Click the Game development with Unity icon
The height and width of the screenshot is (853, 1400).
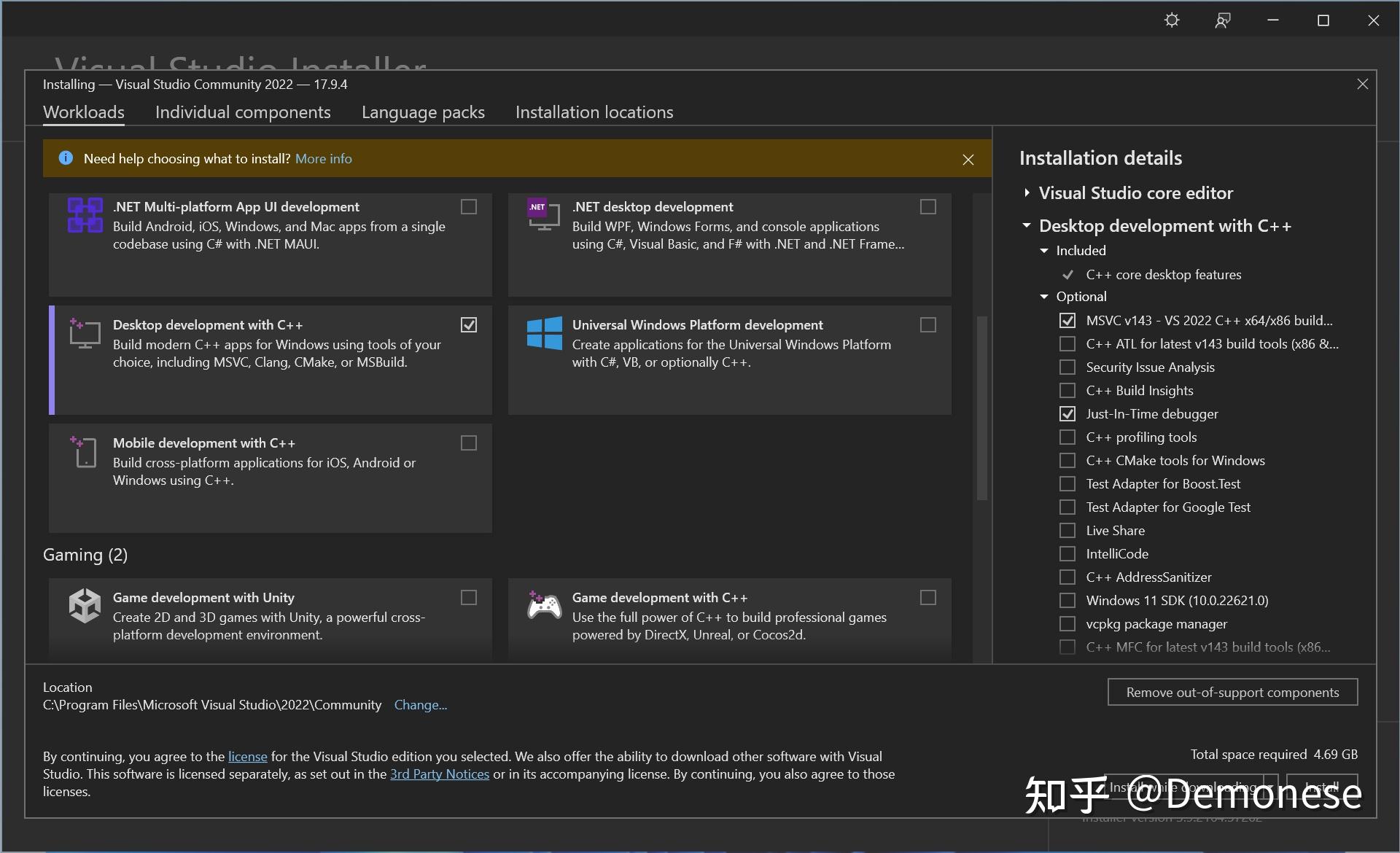84,606
